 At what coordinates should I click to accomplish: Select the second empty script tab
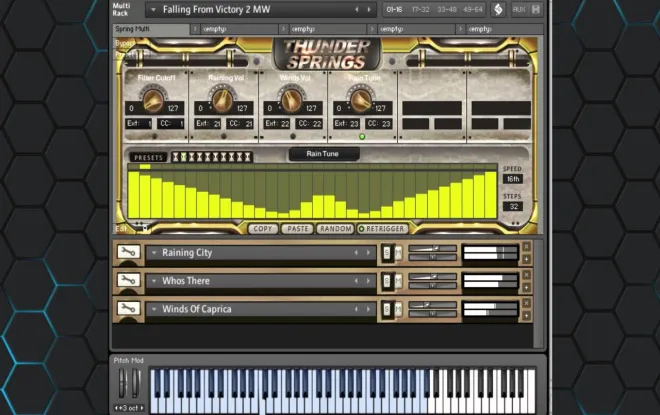[x=327, y=29]
